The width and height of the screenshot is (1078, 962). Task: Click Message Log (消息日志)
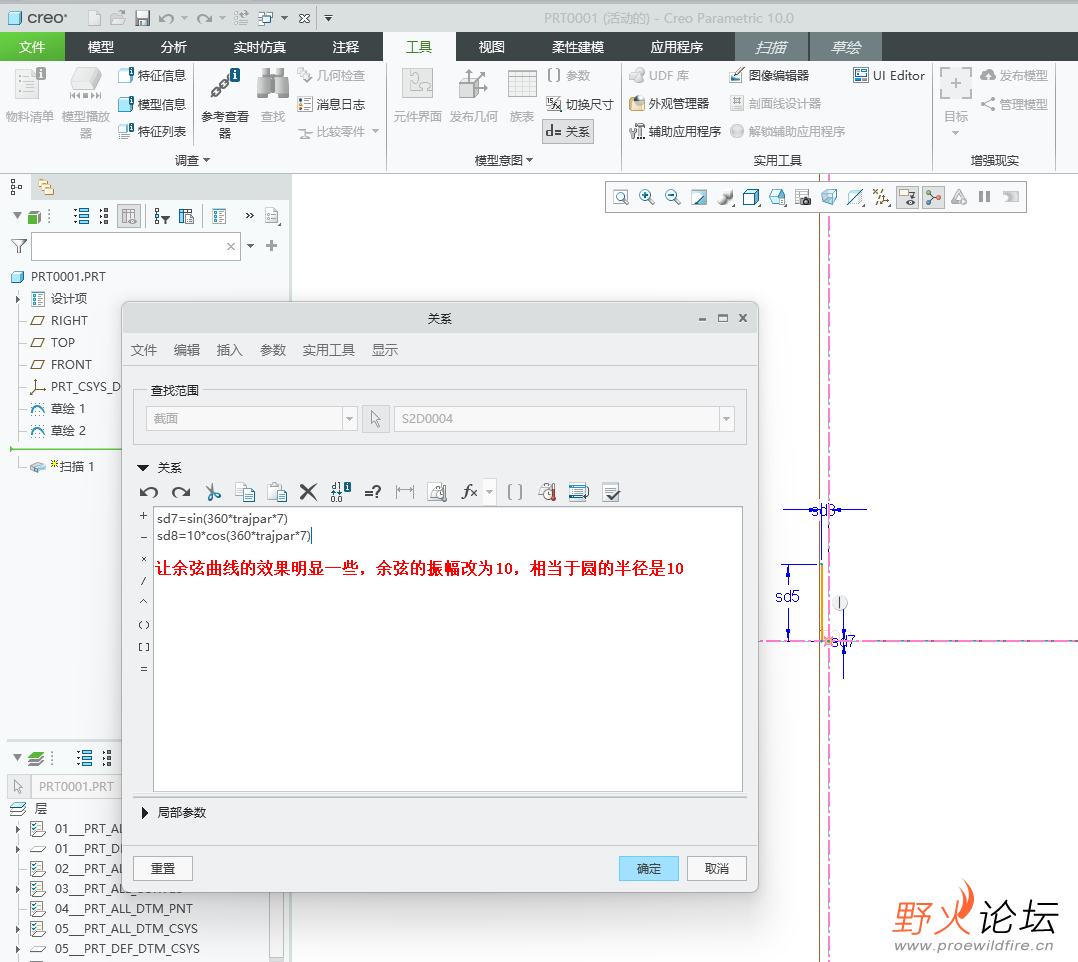click(x=331, y=104)
